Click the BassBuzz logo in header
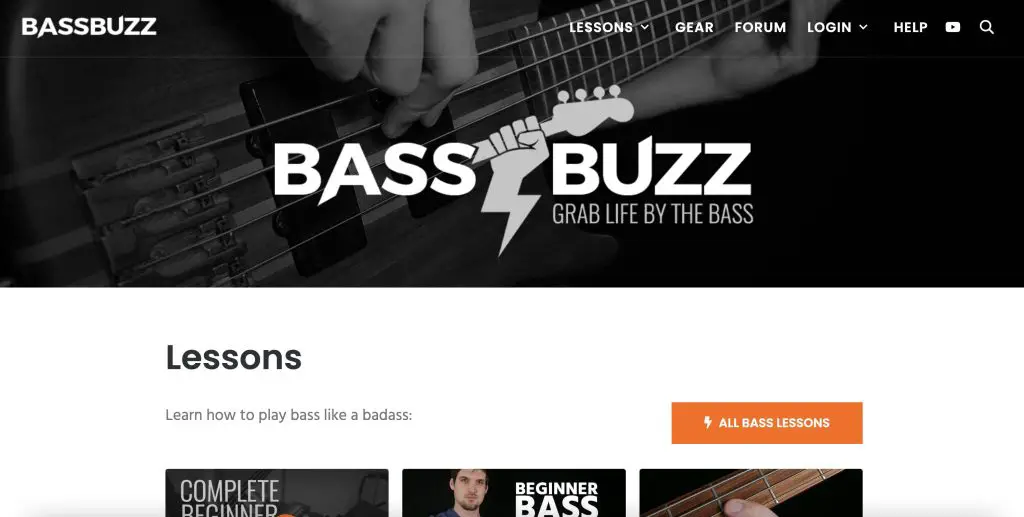1024x517 pixels. (x=89, y=27)
